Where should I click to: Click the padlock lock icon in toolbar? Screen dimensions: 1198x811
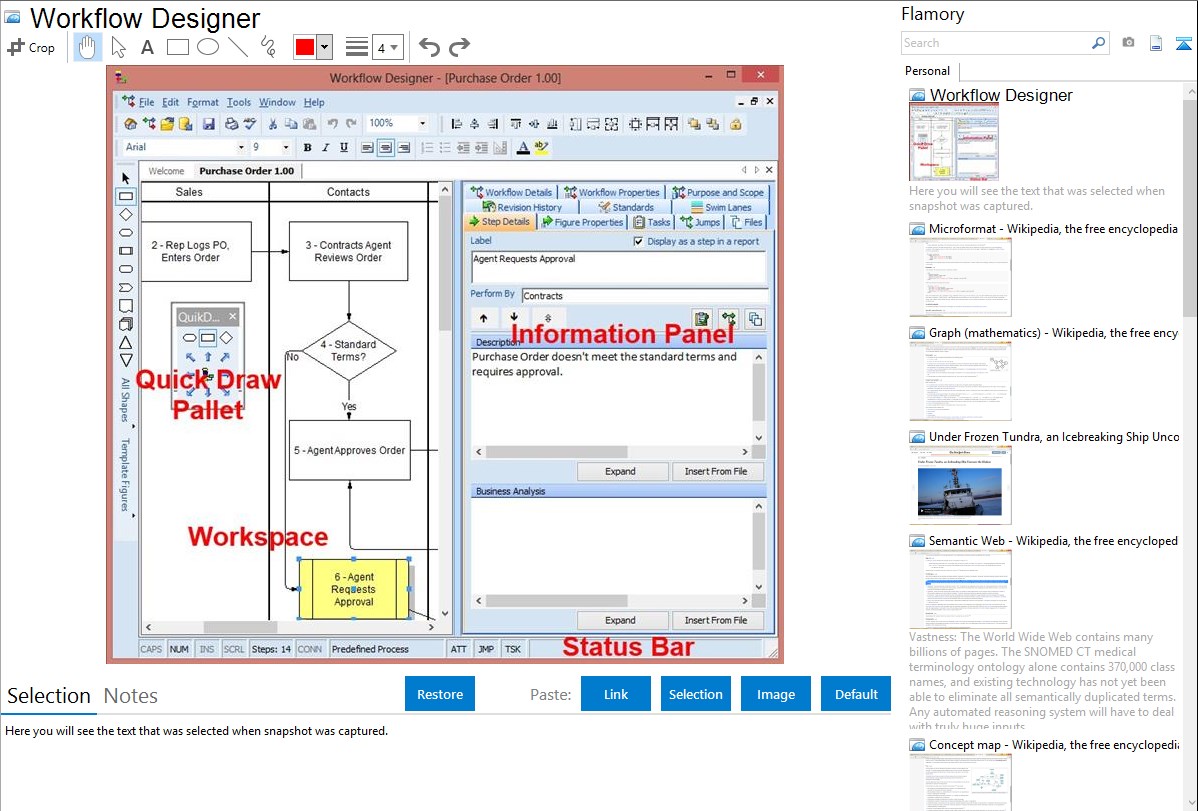point(735,124)
